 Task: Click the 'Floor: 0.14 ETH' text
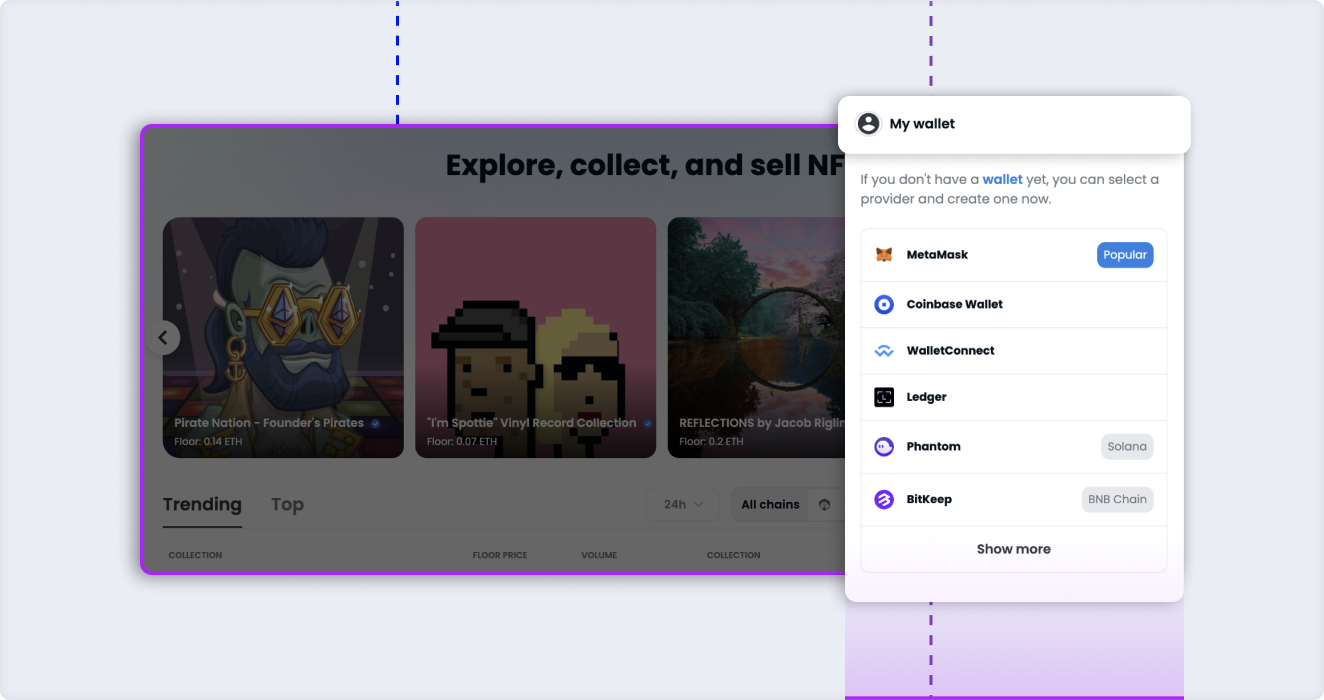(208, 441)
